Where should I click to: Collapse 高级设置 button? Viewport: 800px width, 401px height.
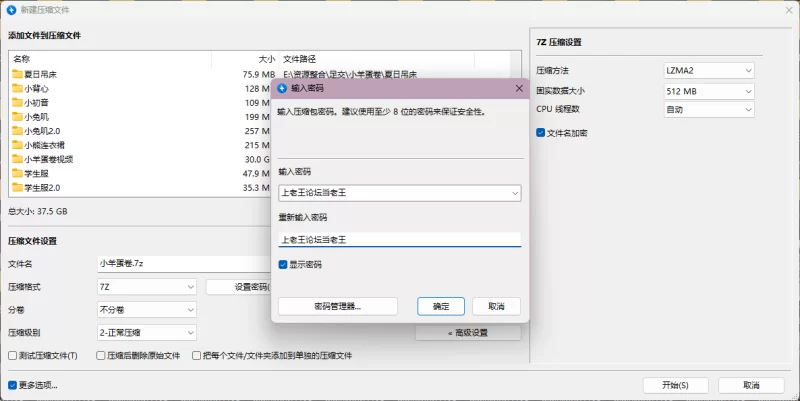point(468,333)
